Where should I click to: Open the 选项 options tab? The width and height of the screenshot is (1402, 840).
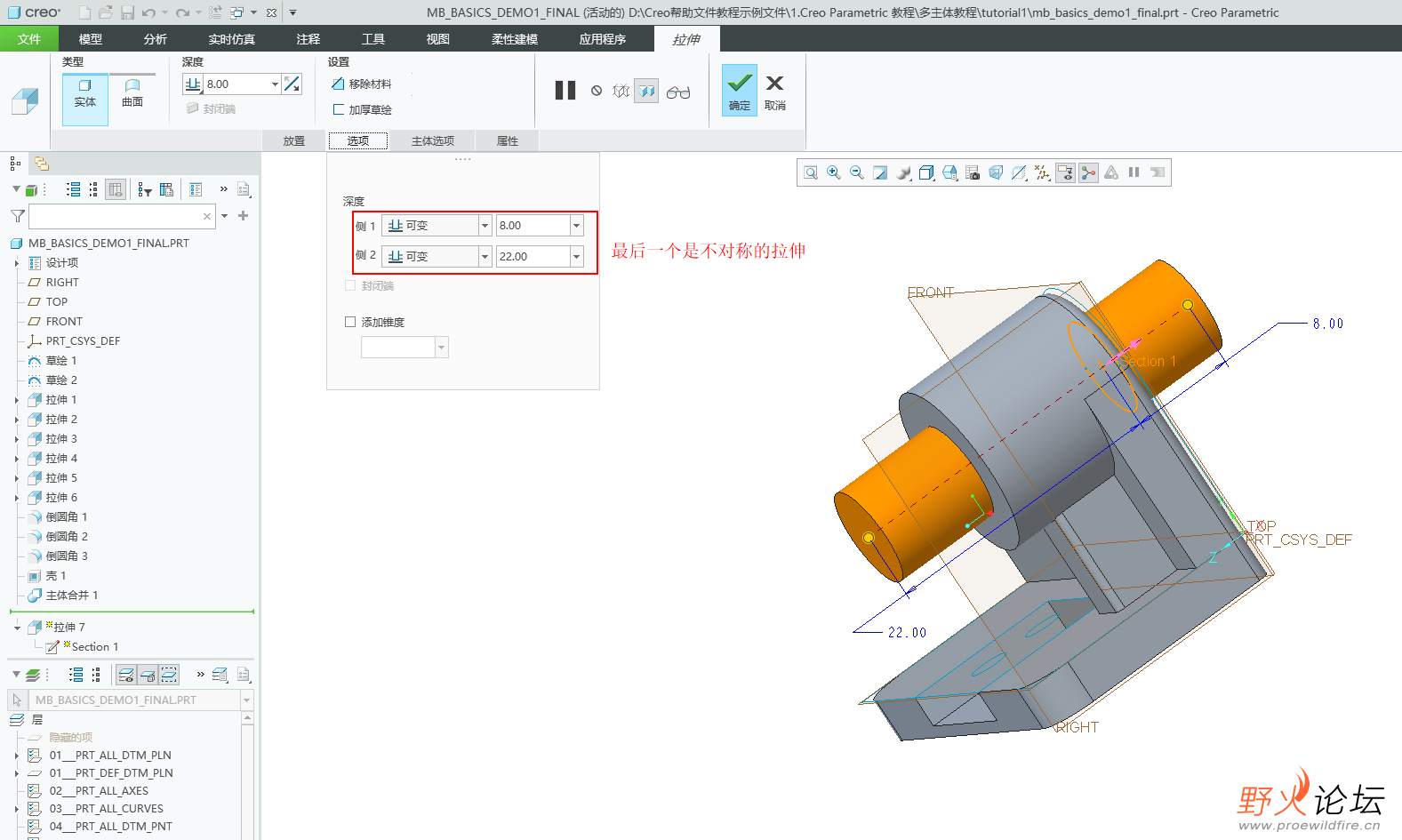click(358, 140)
